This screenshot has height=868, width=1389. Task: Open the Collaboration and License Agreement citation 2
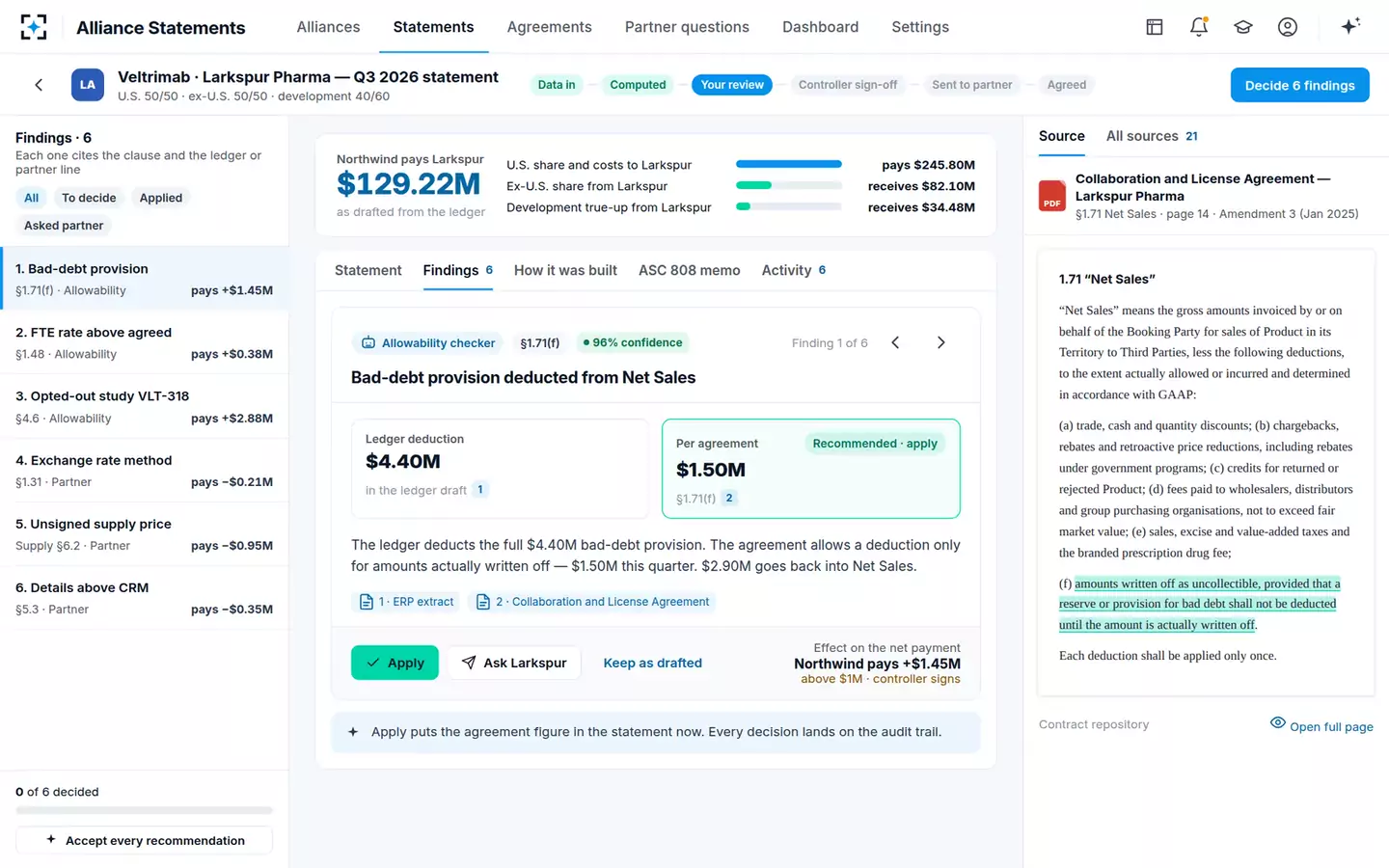coord(593,602)
